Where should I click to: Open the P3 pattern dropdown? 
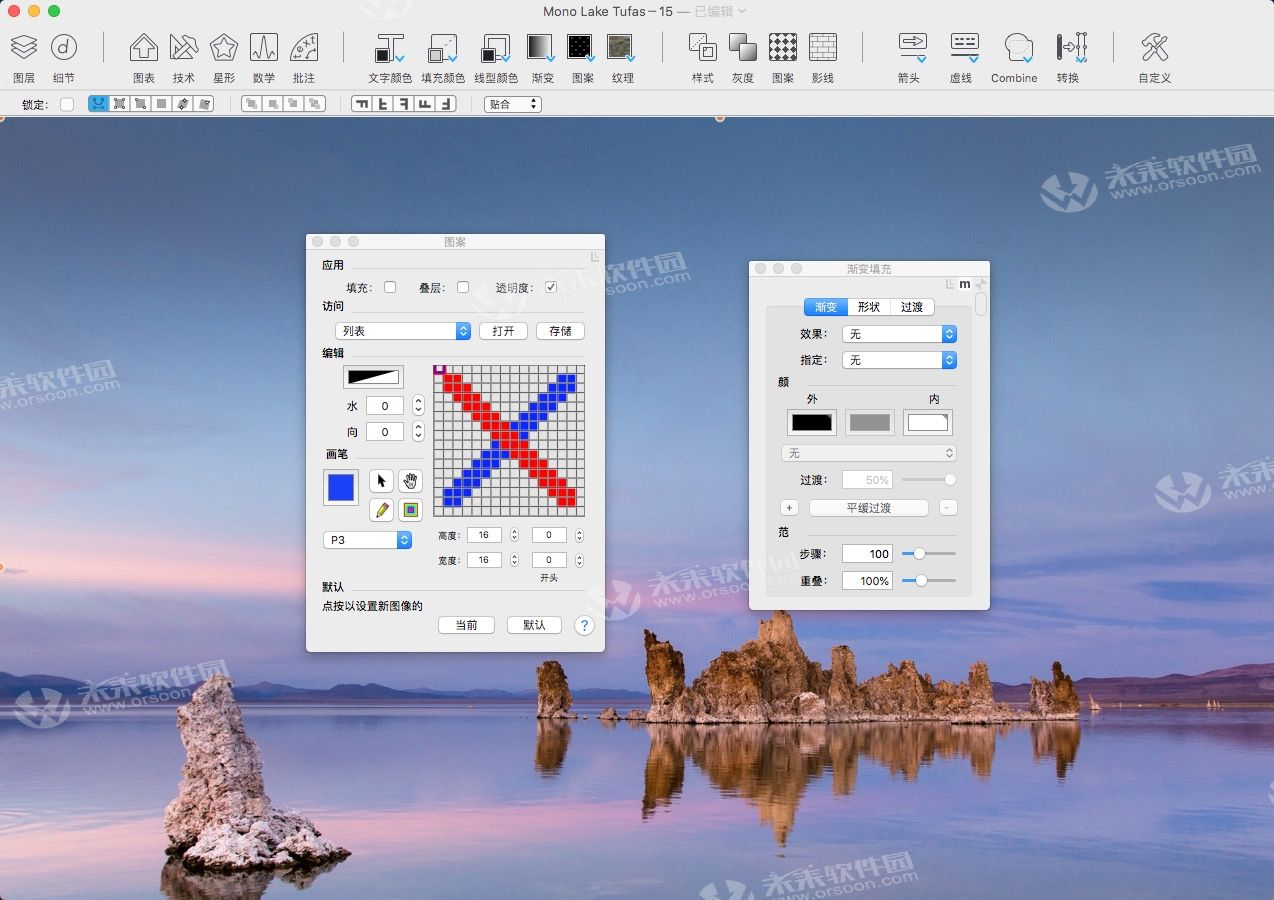tap(367, 539)
